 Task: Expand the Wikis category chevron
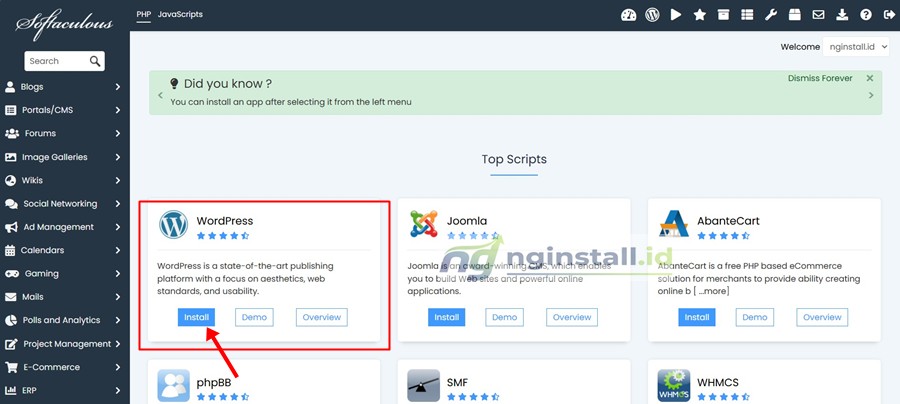pyautogui.click(x=117, y=180)
